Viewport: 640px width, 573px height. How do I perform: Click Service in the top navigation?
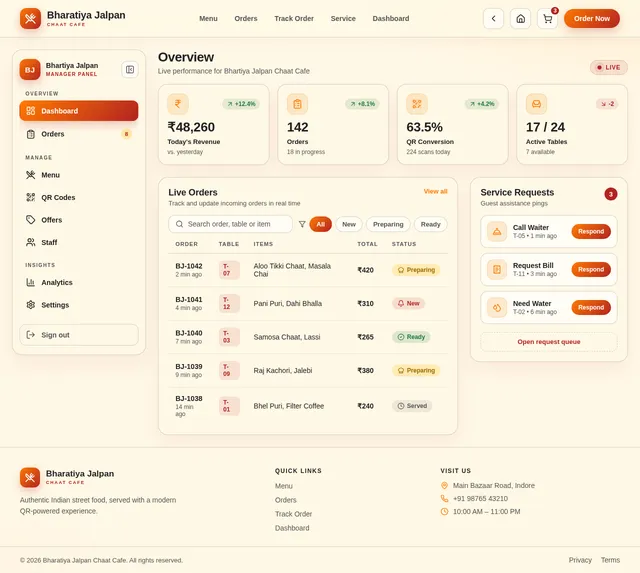343,18
